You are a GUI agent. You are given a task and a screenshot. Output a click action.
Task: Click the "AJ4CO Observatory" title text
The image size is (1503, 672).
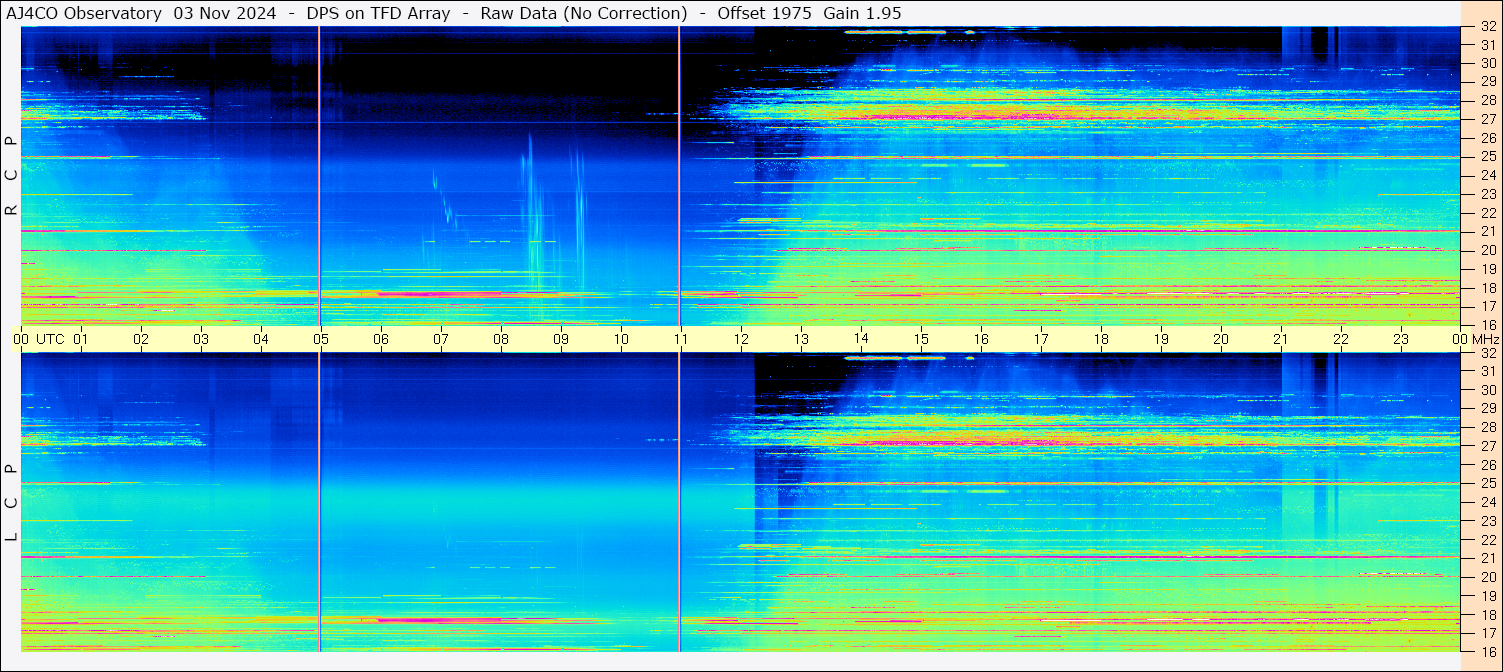85,13
